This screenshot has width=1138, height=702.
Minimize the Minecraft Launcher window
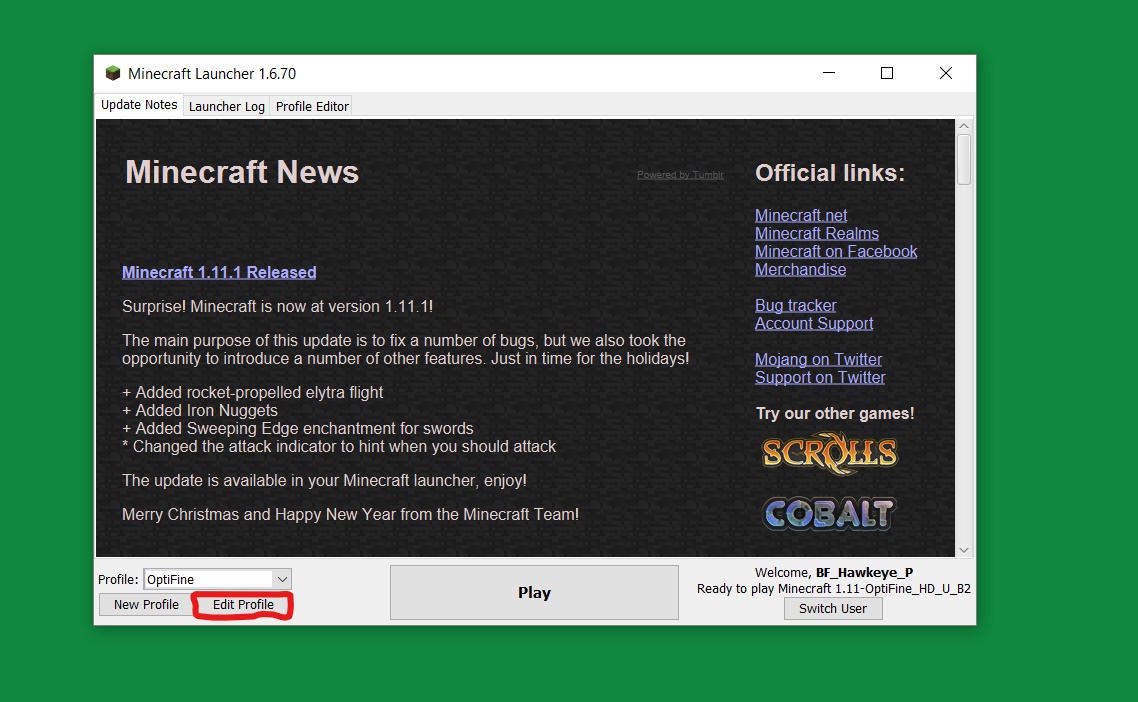(x=829, y=73)
